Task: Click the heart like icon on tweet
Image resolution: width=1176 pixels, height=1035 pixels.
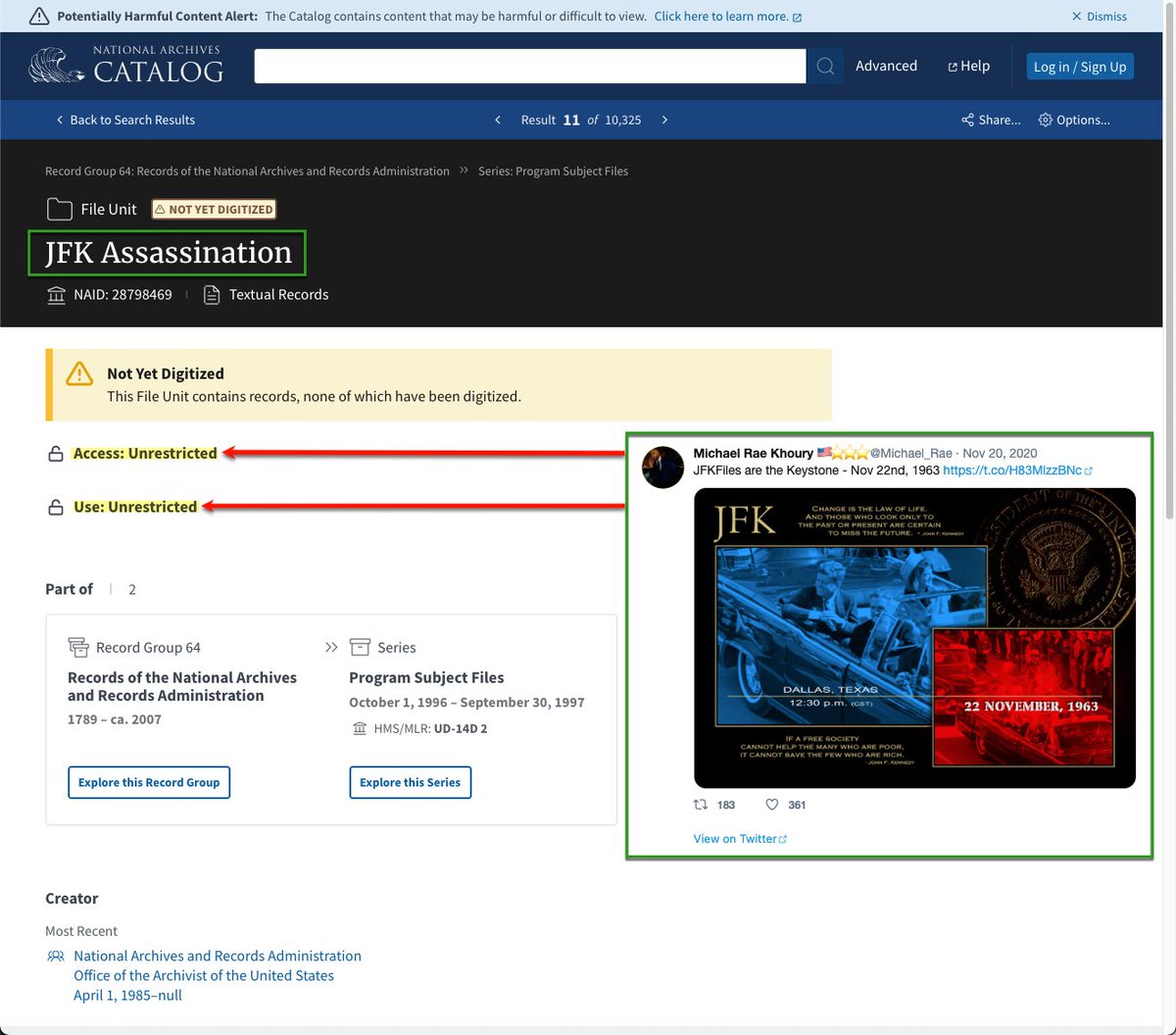Action: pyautogui.click(x=772, y=805)
